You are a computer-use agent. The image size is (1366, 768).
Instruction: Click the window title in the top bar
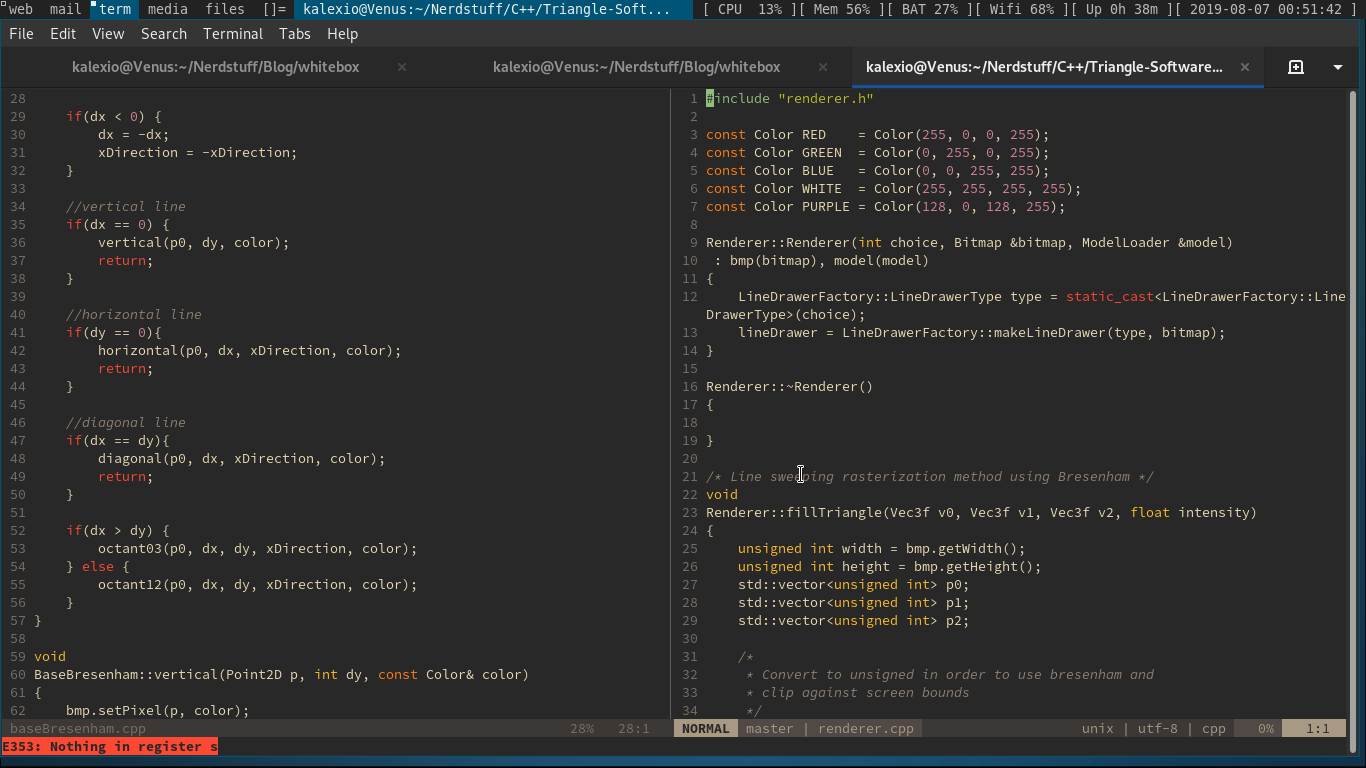(x=487, y=9)
